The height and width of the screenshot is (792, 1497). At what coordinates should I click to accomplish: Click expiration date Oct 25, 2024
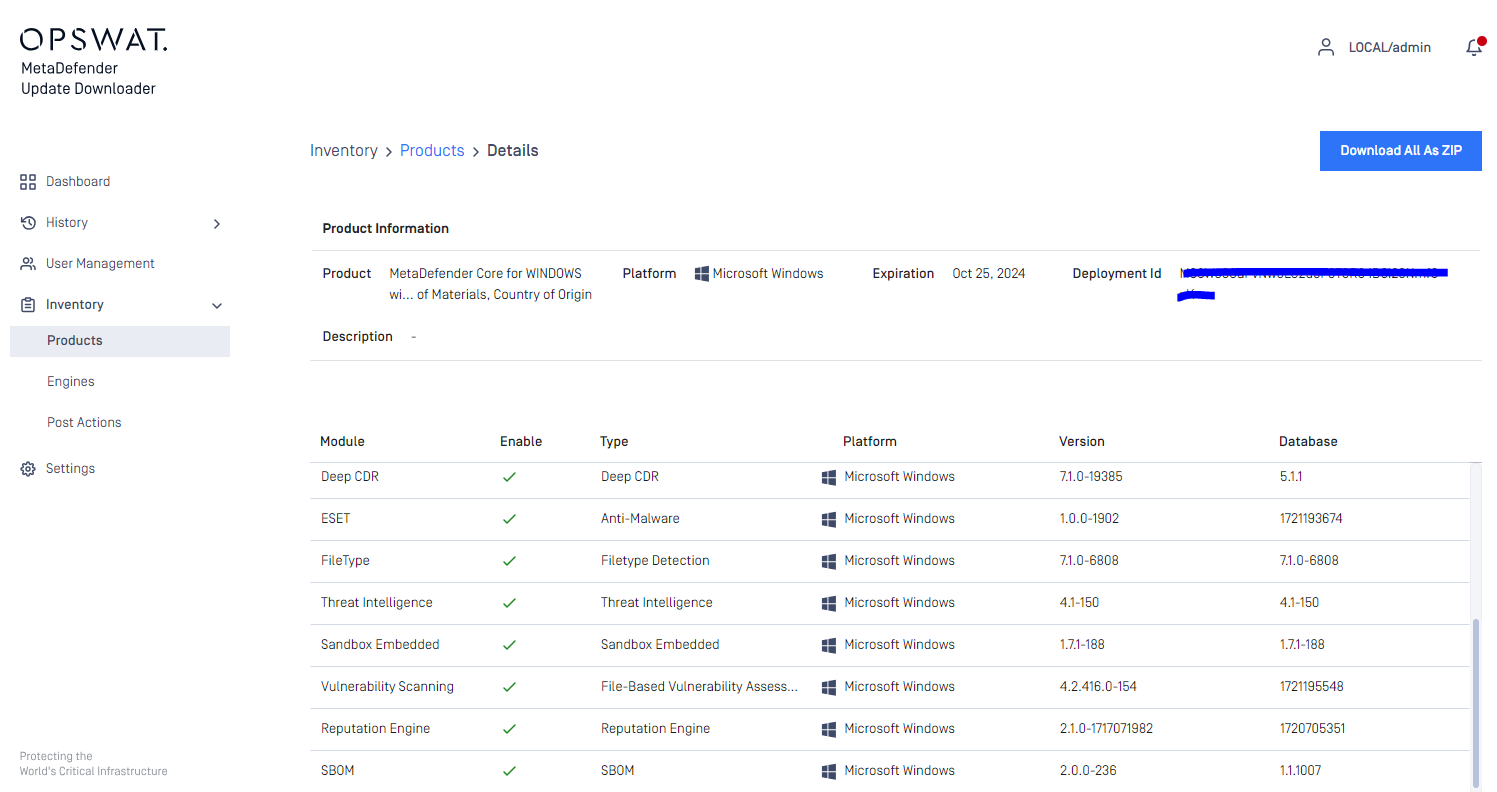[x=989, y=273]
